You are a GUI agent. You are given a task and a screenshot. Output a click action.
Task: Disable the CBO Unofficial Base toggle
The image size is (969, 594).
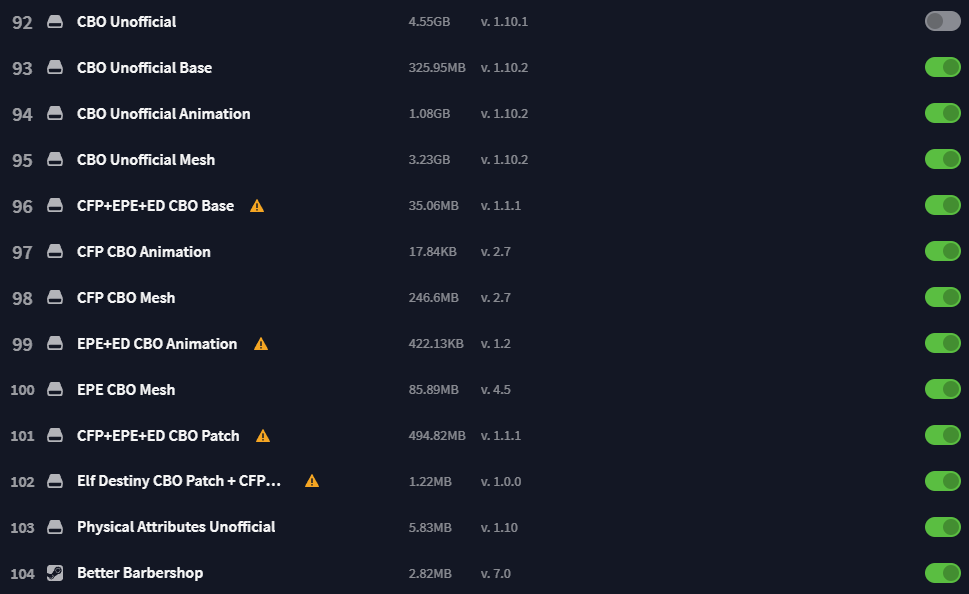click(x=942, y=67)
